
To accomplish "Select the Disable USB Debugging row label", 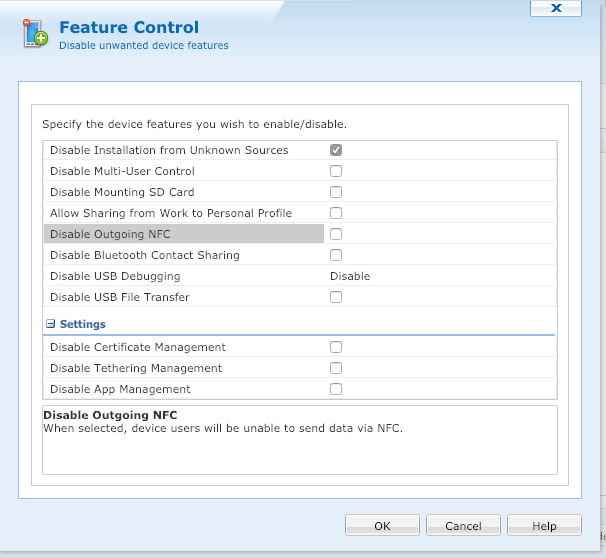I will coord(115,276).
